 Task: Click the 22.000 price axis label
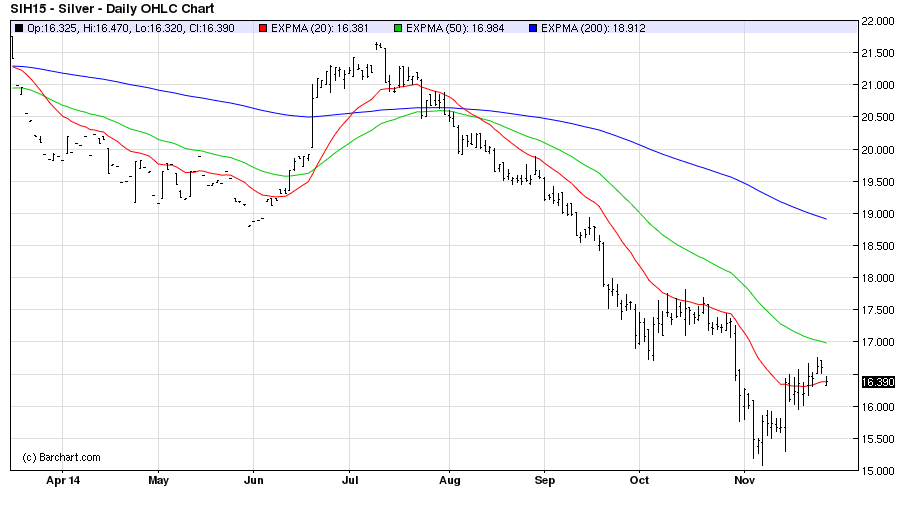click(x=877, y=22)
